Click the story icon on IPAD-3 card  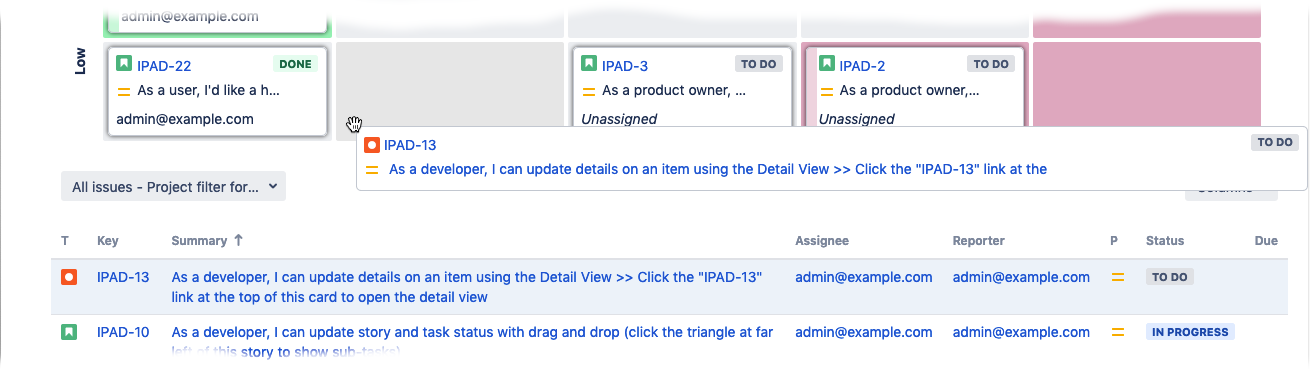(590, 65)
